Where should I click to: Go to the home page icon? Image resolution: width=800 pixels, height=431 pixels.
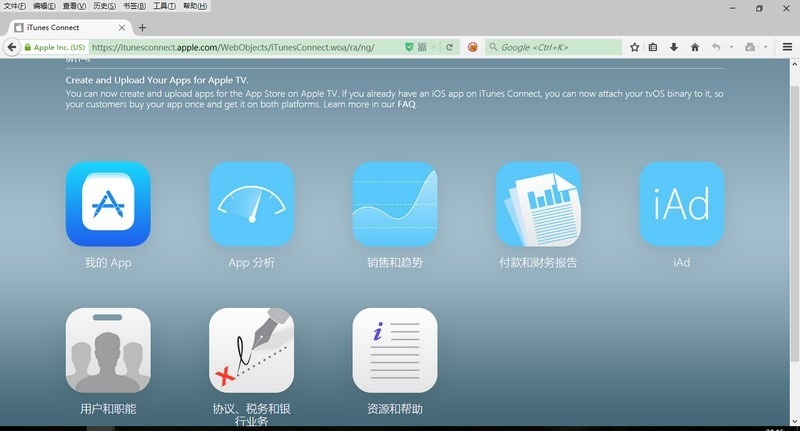coord(694,47)
